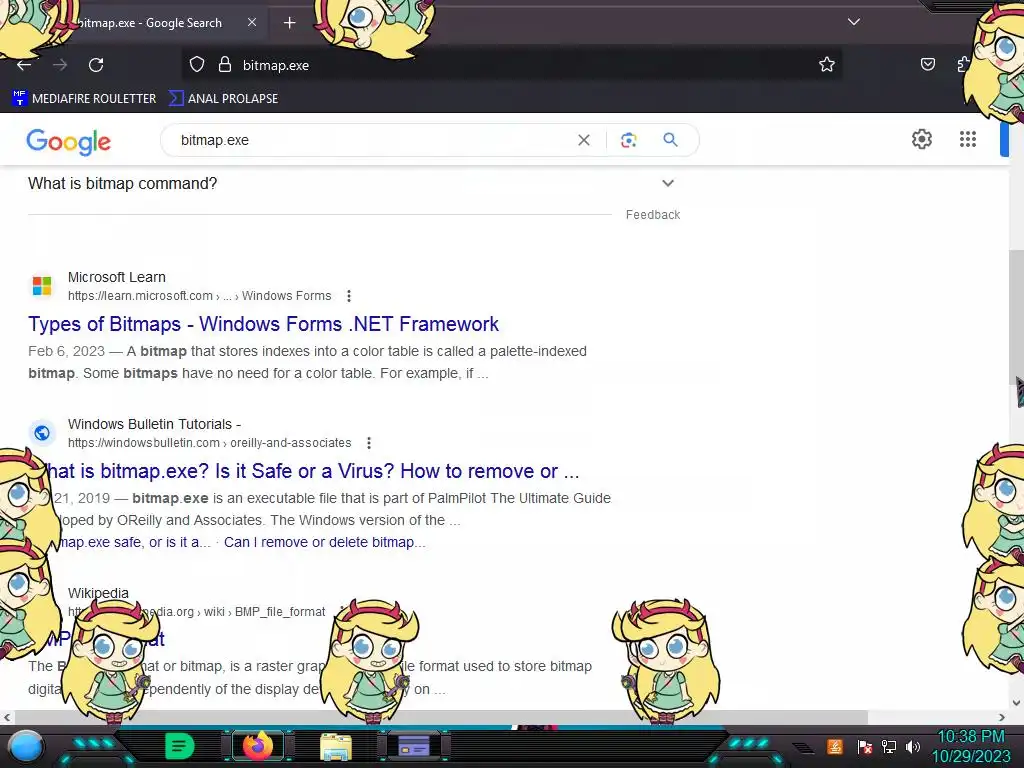Go back to the previous page
The image size is (1024, 768).
click(24, 65)
